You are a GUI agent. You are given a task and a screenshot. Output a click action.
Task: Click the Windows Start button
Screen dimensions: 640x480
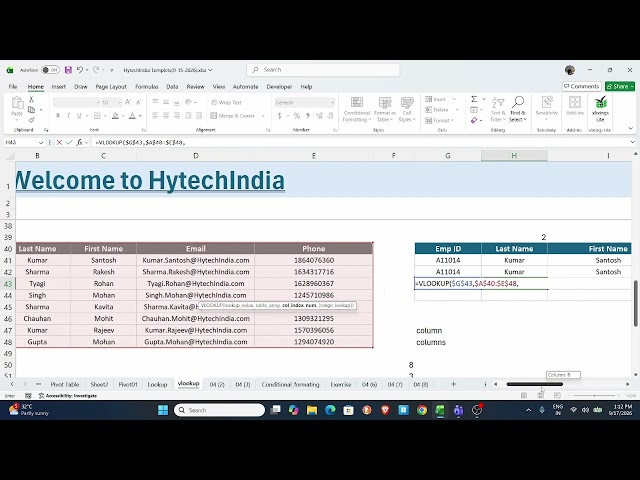click(x=163, y=410)
